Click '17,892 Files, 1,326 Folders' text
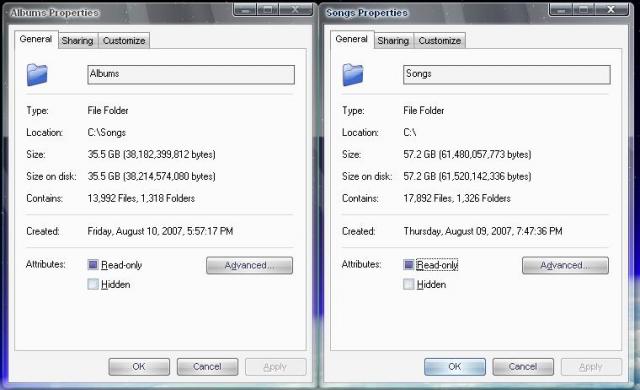Viewport: 640px width, 390px height. coord(457,199)
